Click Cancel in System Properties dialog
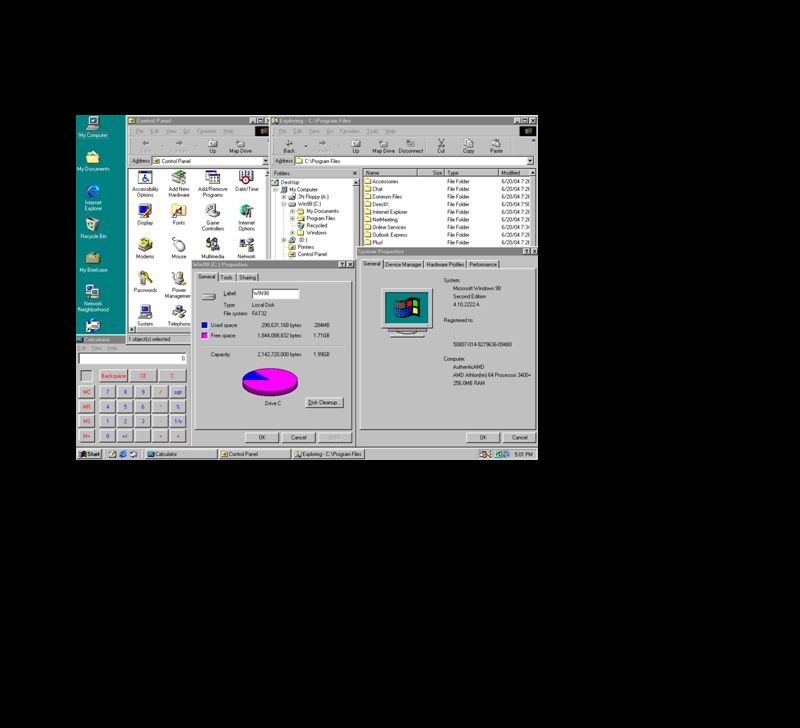The width and height of the screenshot is (800, 728). pos(519,437)
